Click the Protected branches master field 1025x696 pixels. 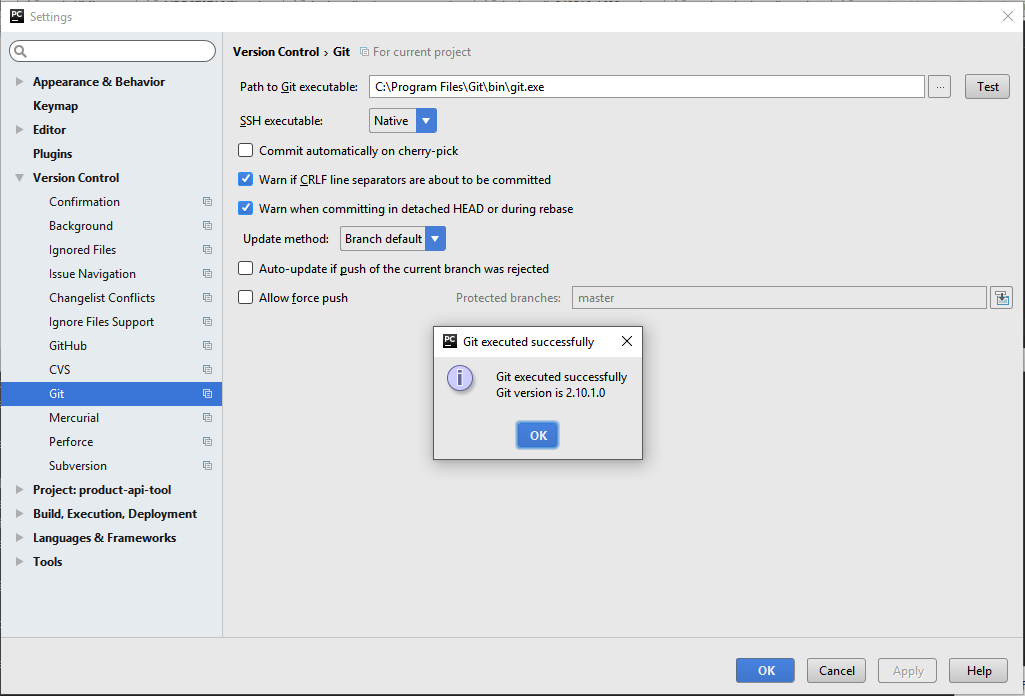(779, 298)
